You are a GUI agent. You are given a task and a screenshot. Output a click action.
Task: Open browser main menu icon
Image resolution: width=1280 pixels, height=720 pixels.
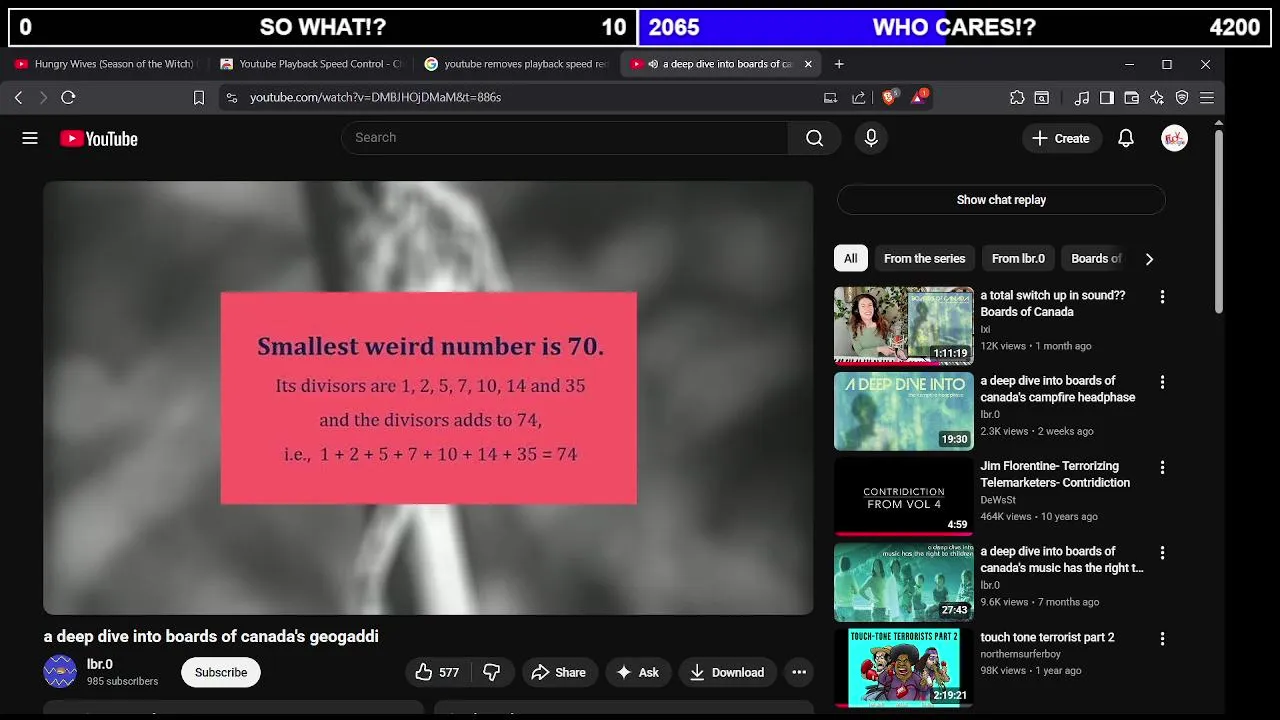pos(1207,97)
